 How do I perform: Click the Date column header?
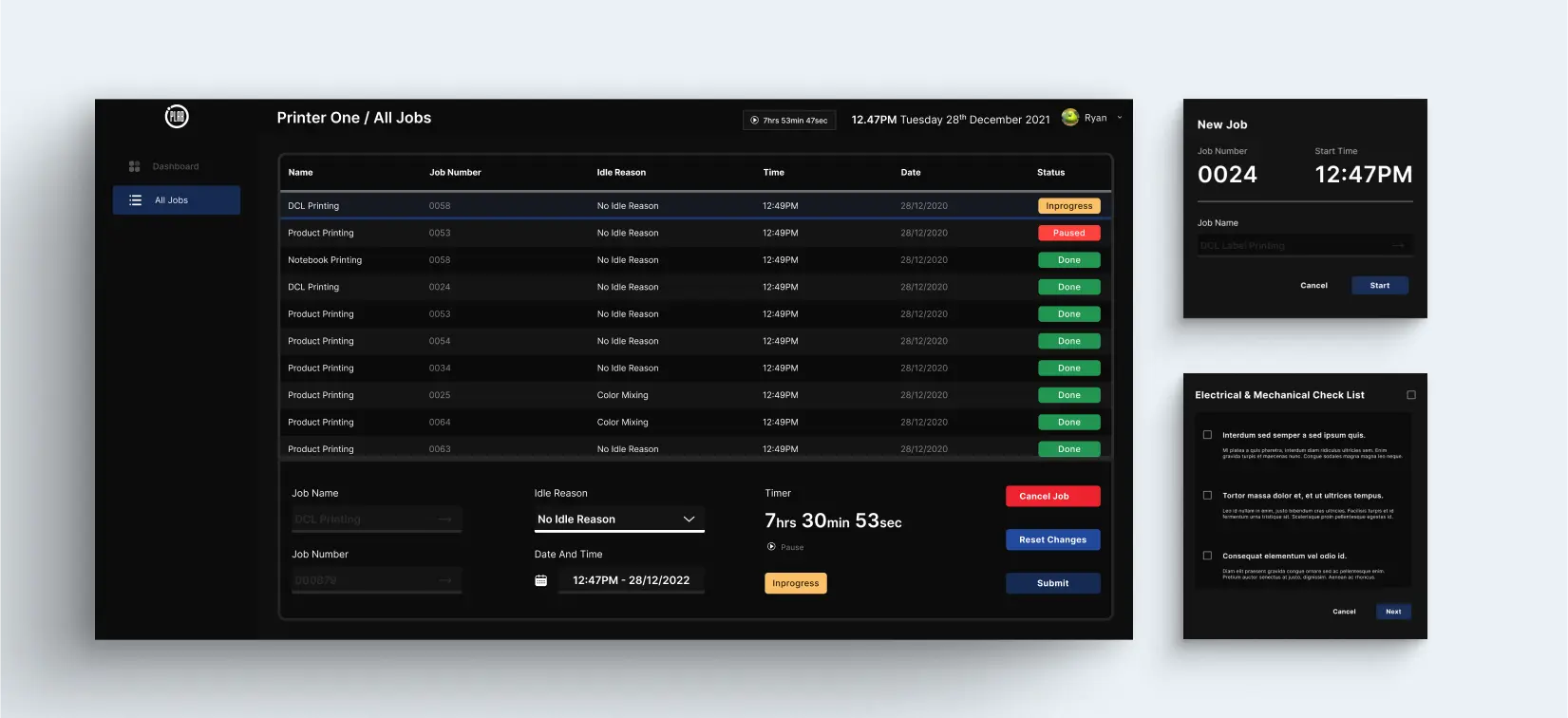[x=911, y=173]
